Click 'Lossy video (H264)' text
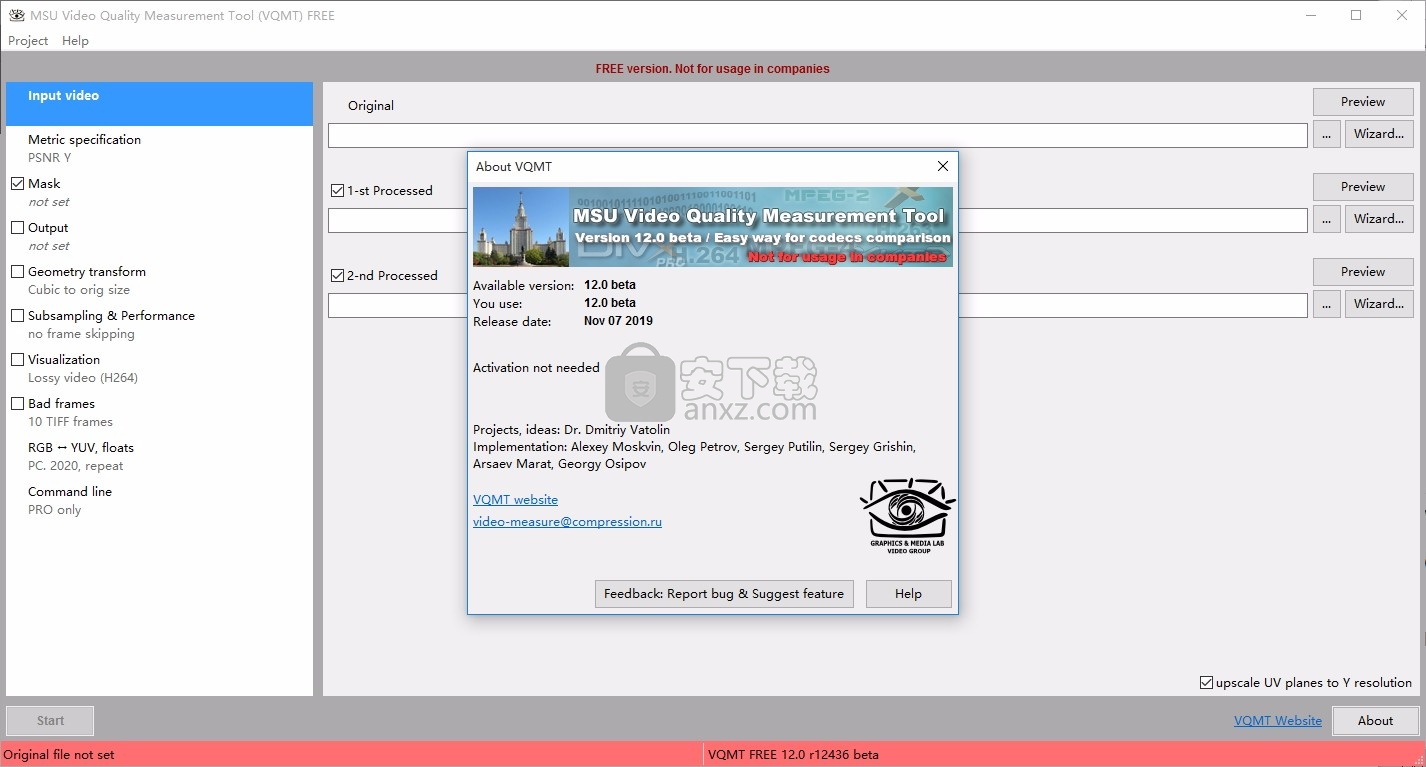1426x767 pixels. click(x=83, y=378)
